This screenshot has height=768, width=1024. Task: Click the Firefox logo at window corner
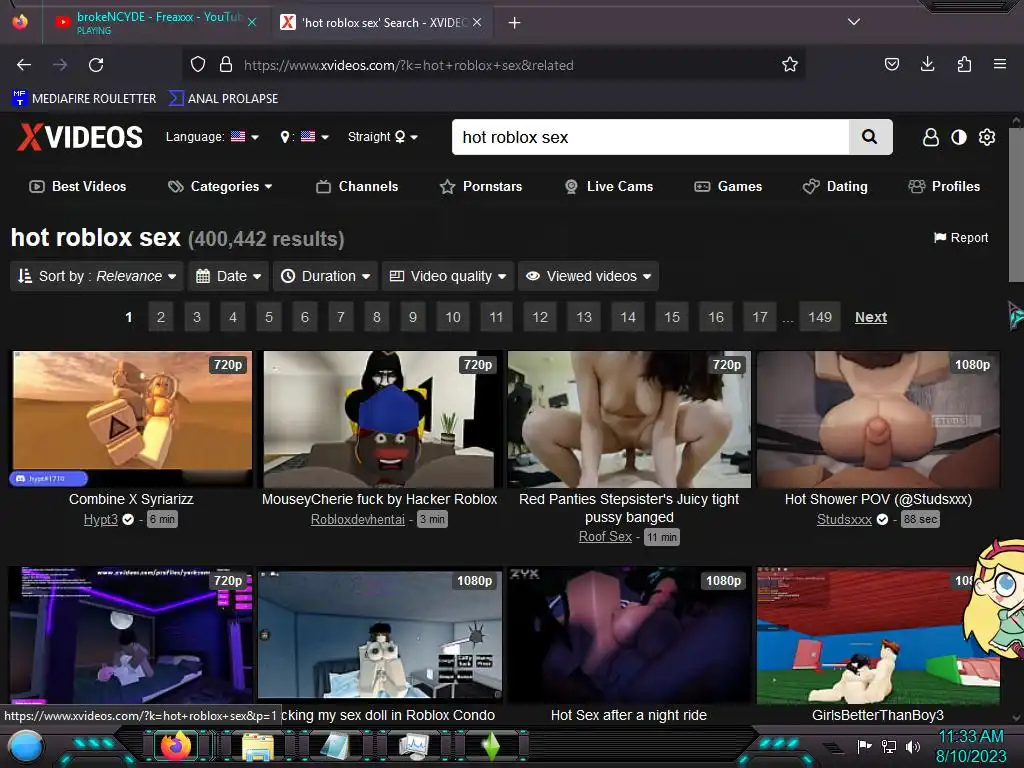(20, 22)
